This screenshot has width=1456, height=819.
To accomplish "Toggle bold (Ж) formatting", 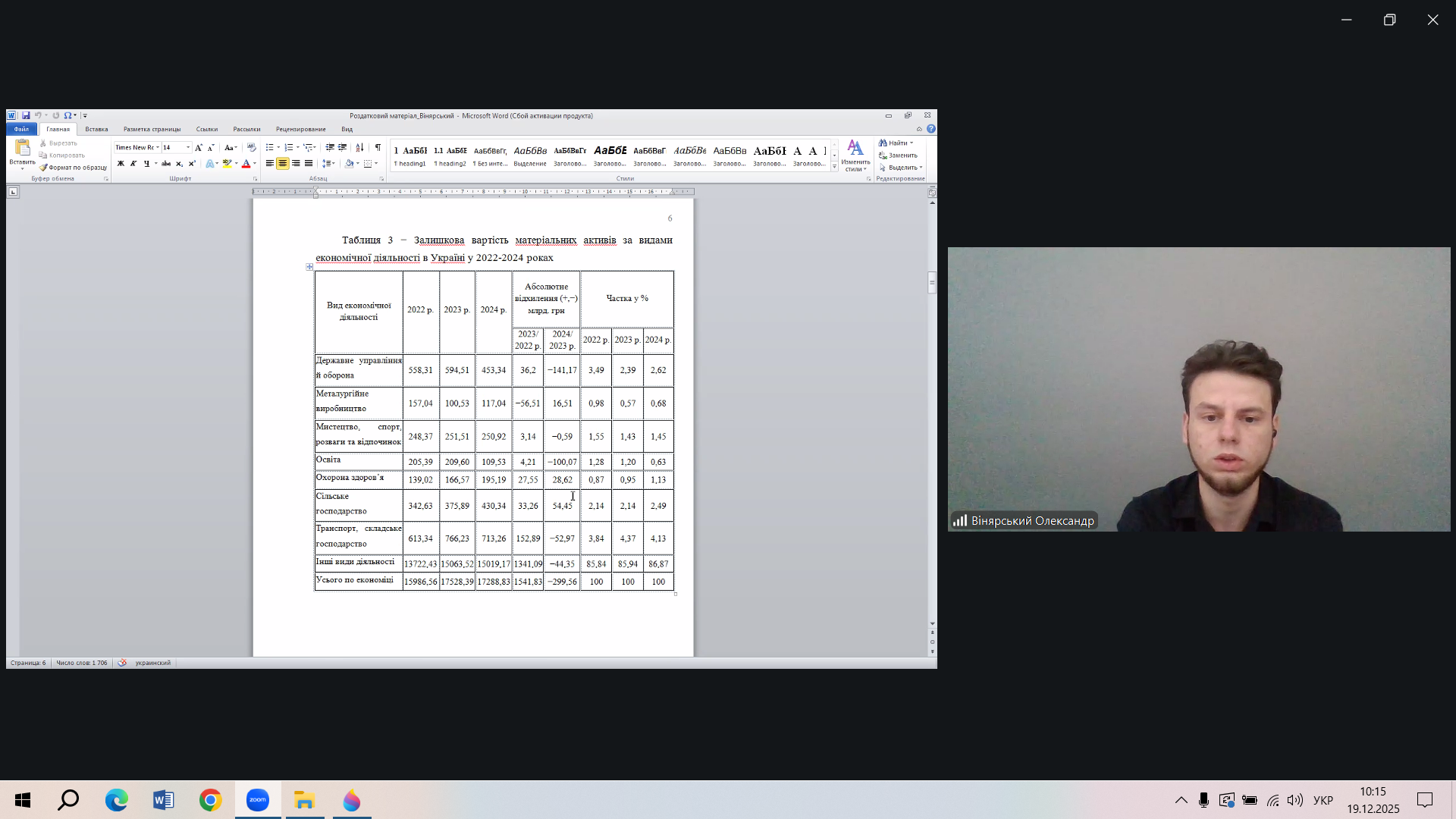I will (121, 164).
